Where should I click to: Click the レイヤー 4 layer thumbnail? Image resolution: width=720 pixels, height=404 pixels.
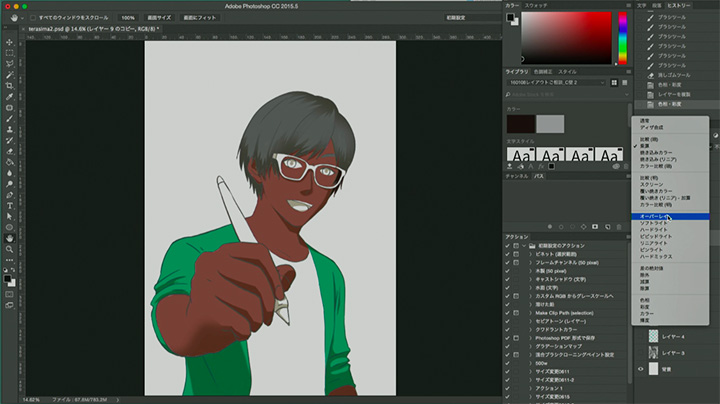[x=653, y=337]
